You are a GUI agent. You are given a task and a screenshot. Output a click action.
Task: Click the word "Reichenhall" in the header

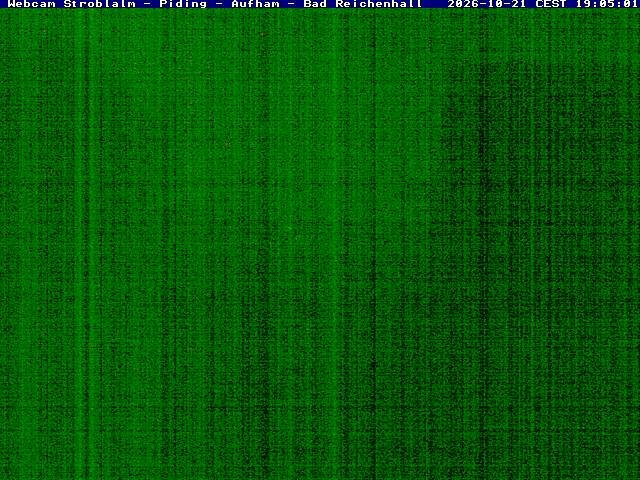click(x=379, y=4)
